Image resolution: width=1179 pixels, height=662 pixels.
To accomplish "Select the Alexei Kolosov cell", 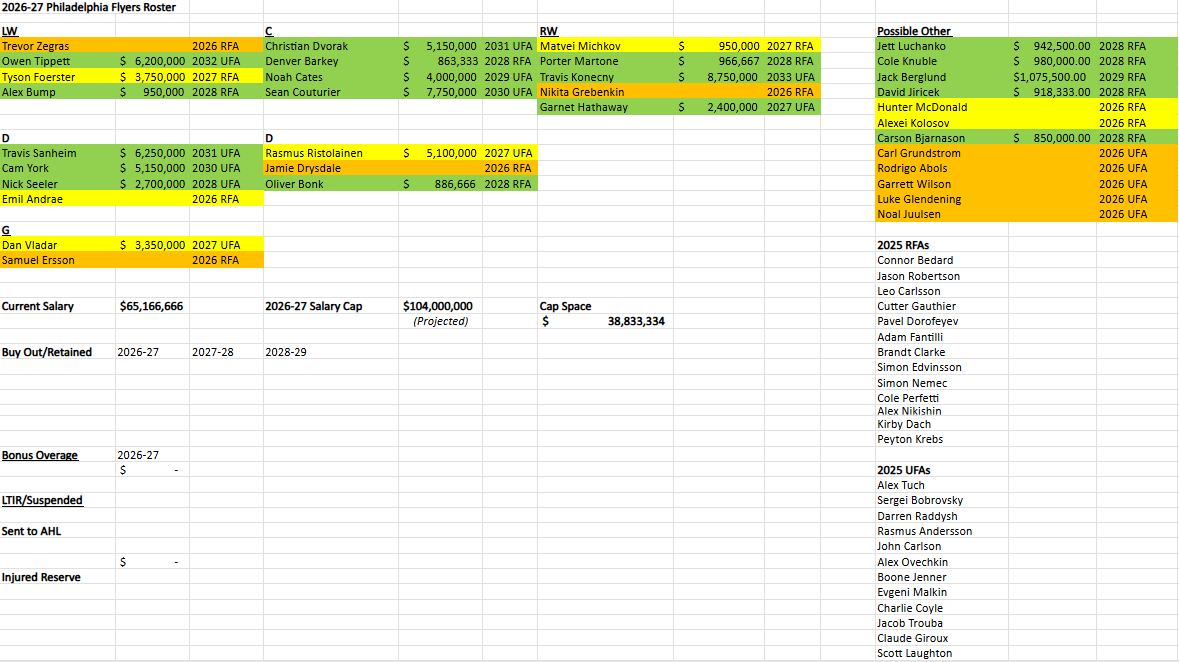I will [x=942, y=123].
